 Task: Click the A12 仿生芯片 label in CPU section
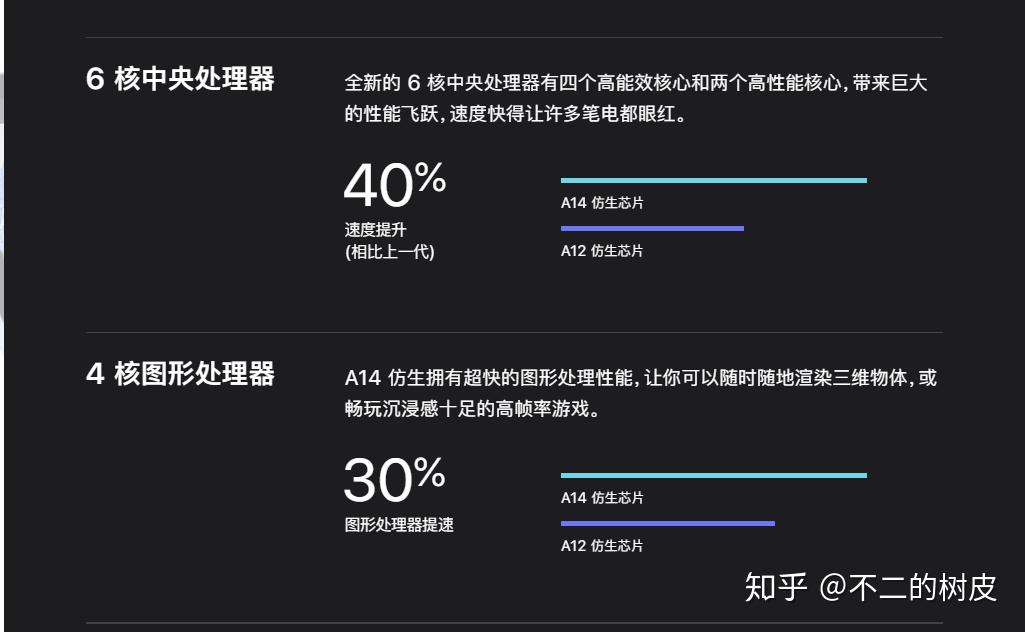click(x=601, y=251)
